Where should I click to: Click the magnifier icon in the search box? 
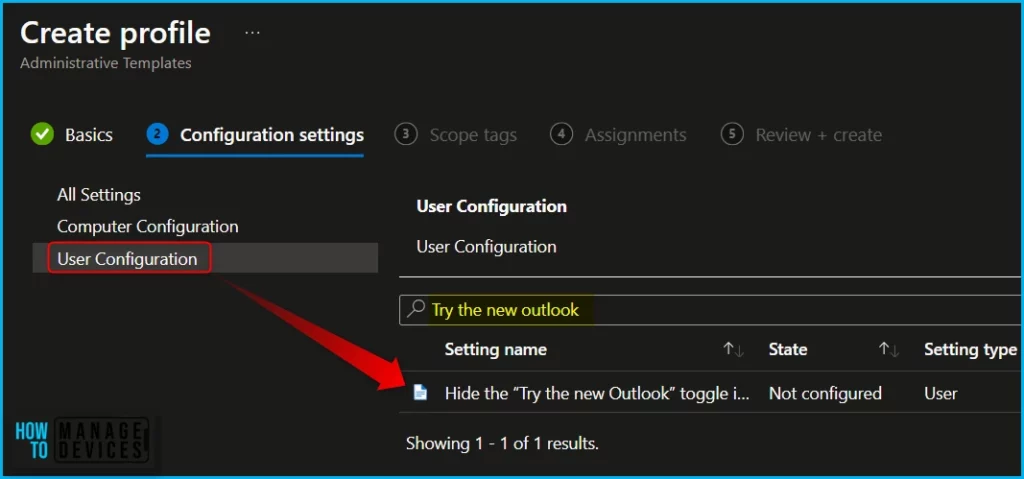point(415,309)
